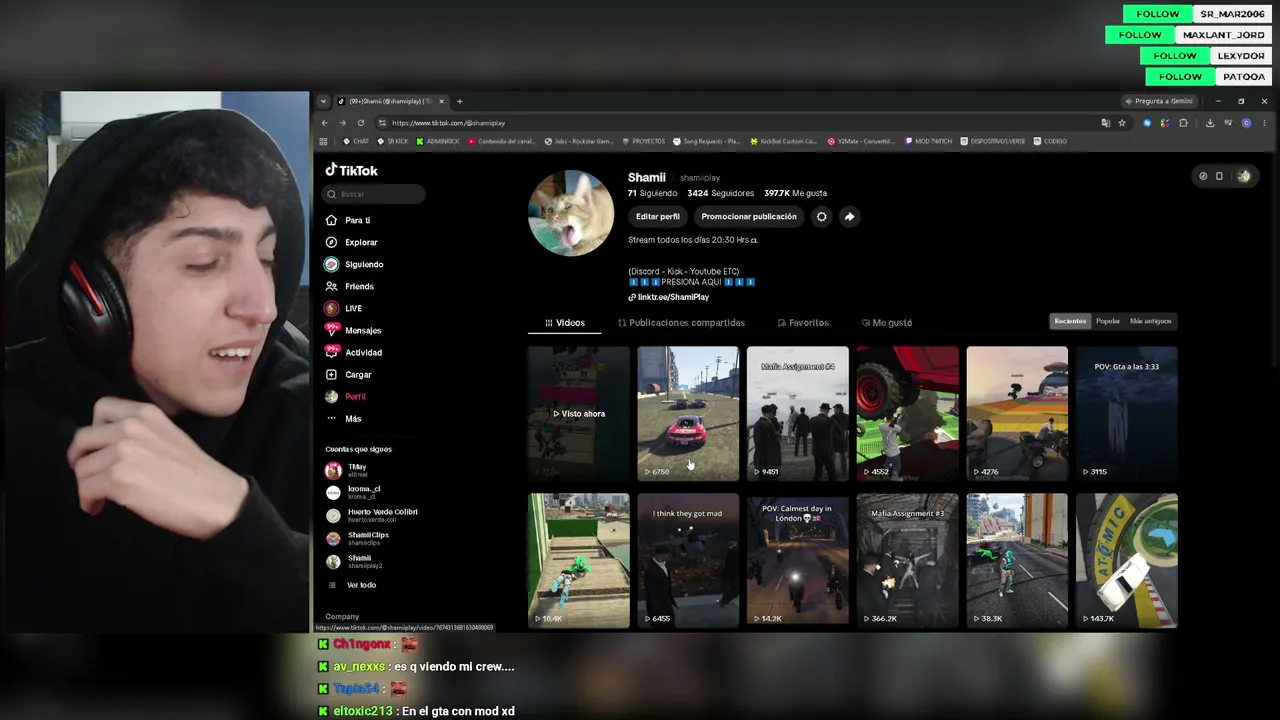Click Editar perfil button
Image resolution: width=1280 pixels, height=720 pixels.
click(x=657, y=216)
